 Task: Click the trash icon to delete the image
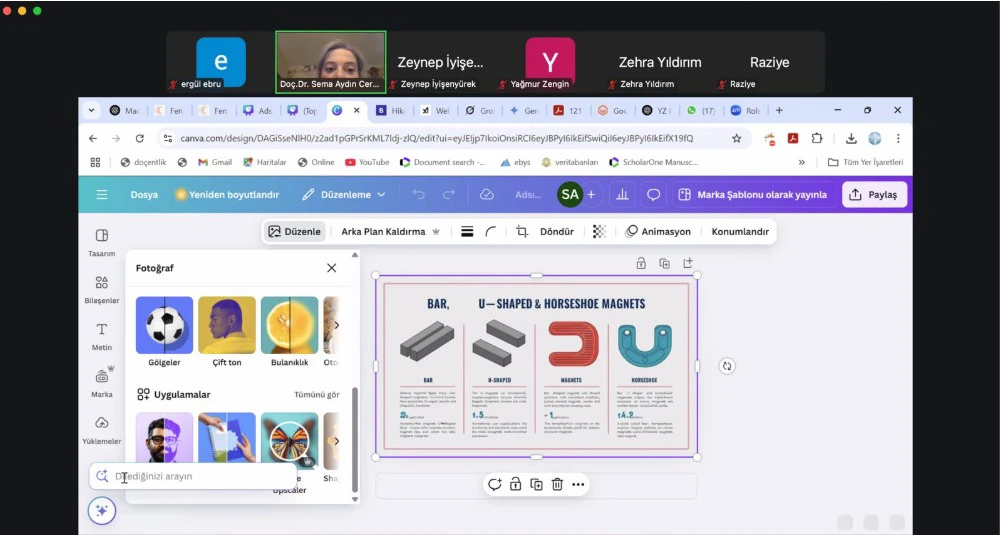tap(557, 484)
